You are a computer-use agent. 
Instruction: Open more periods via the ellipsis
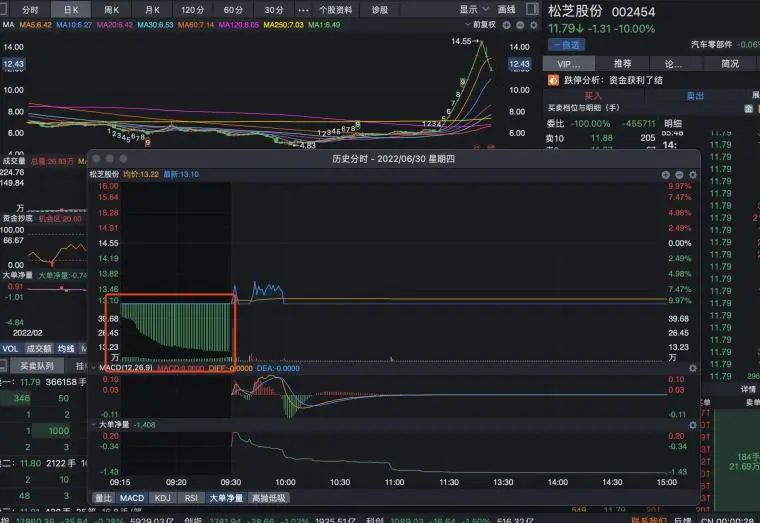(303, 10)
